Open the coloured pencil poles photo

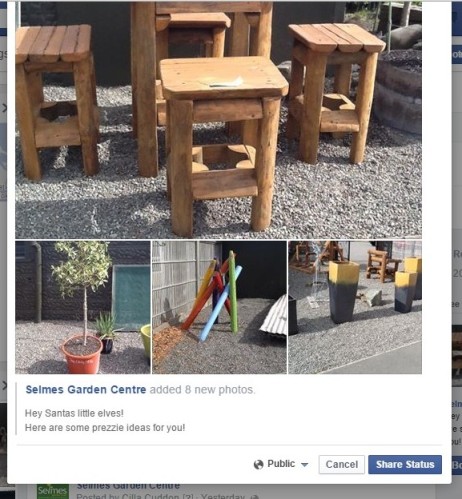(219, 307)
